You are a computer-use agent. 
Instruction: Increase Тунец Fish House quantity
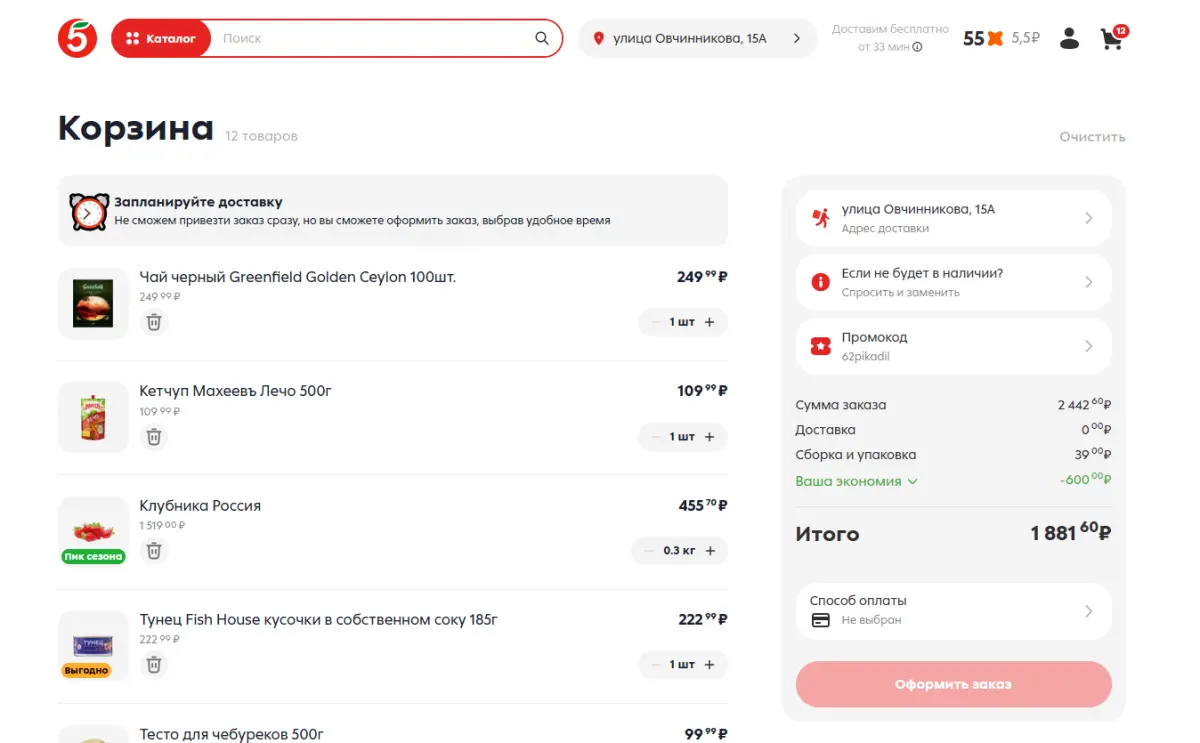[710, 664]
